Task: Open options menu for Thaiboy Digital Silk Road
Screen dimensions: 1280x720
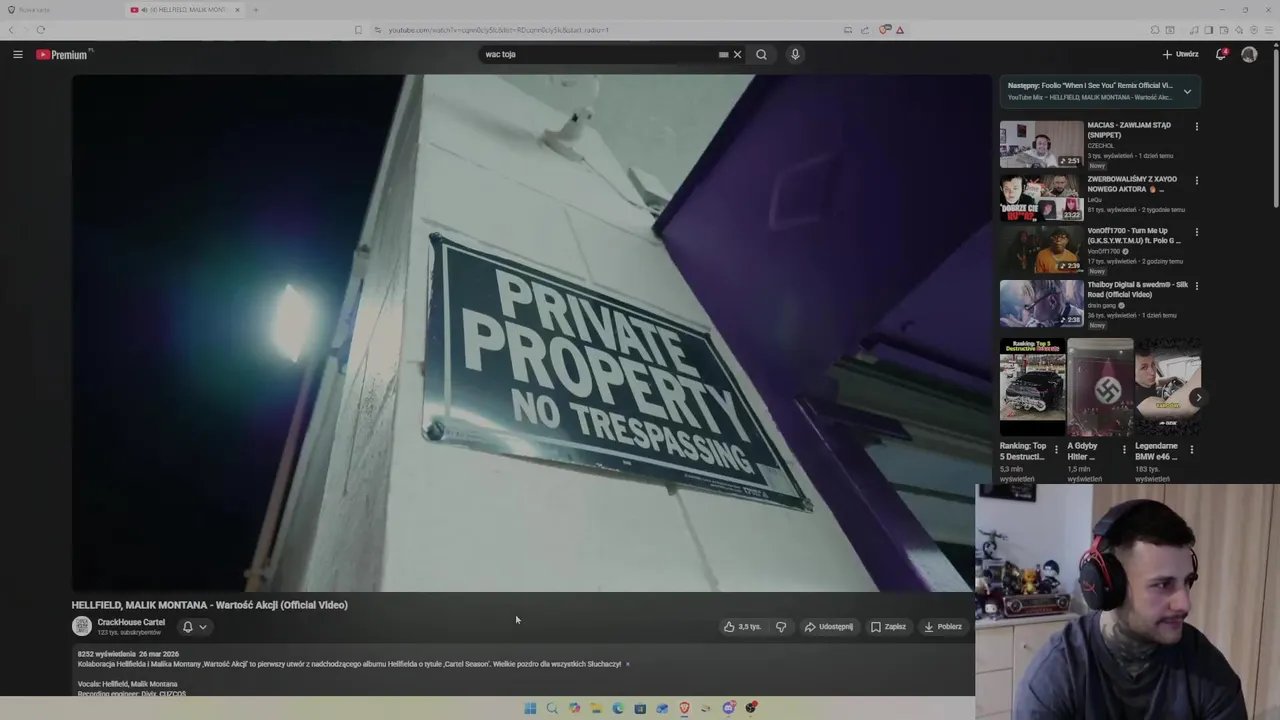Action: (1196, 286)
